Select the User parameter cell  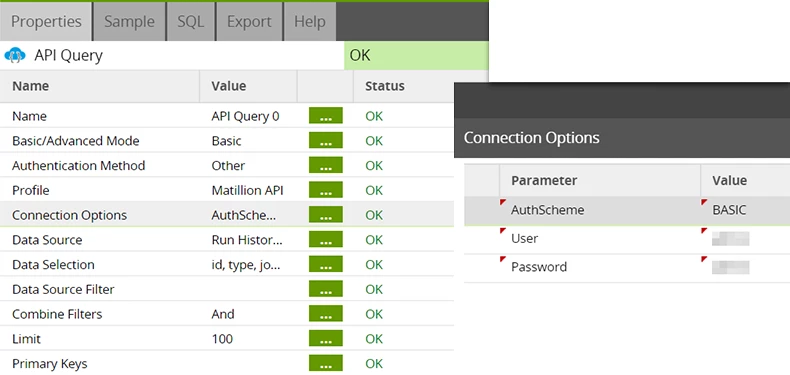click(600, 238)
